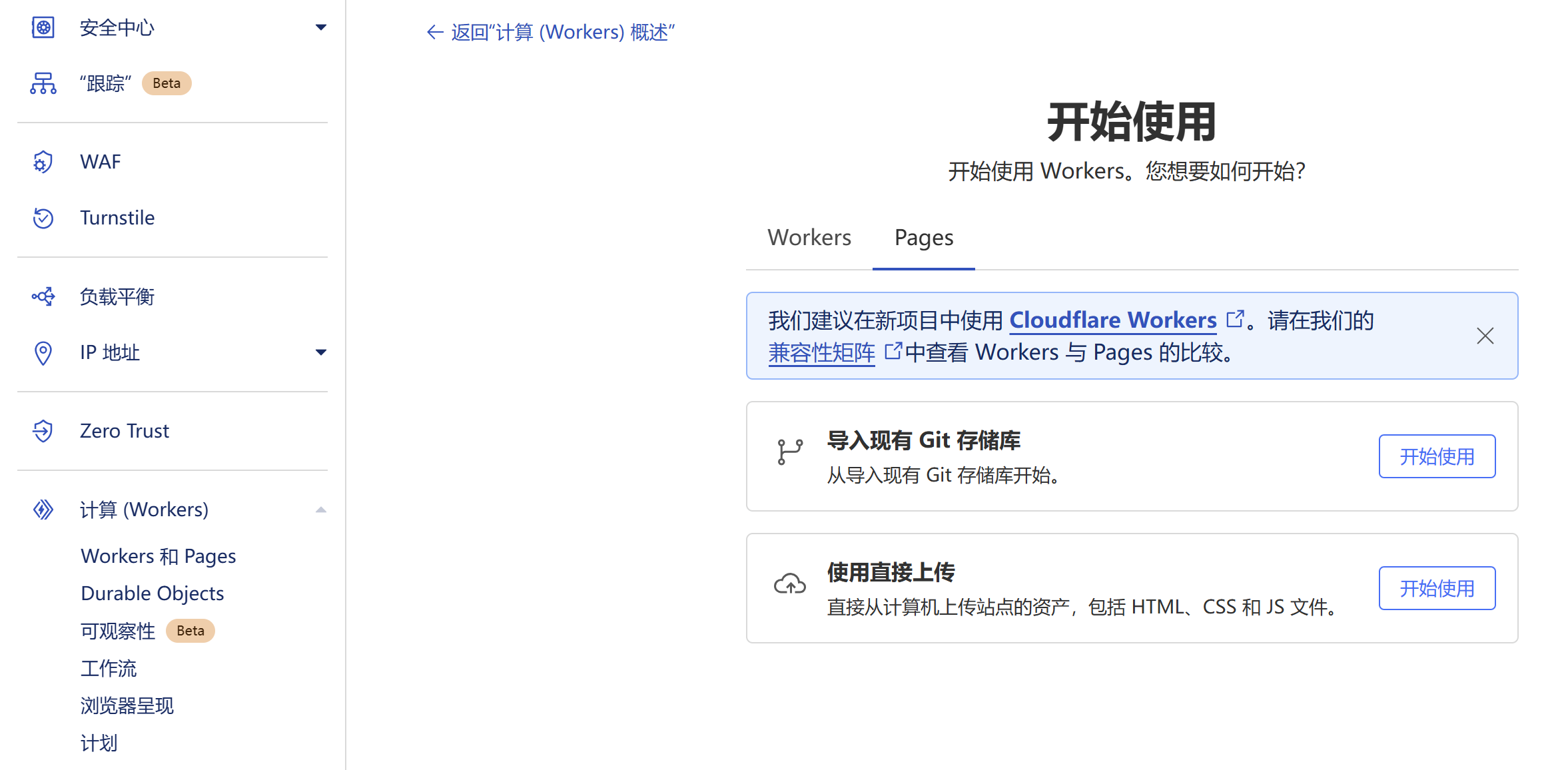Viewport: 1568px width, 770px height.
Task: Click the Turnstile checkmark icon
Action: pyautogui.click(x=43, y=218)
